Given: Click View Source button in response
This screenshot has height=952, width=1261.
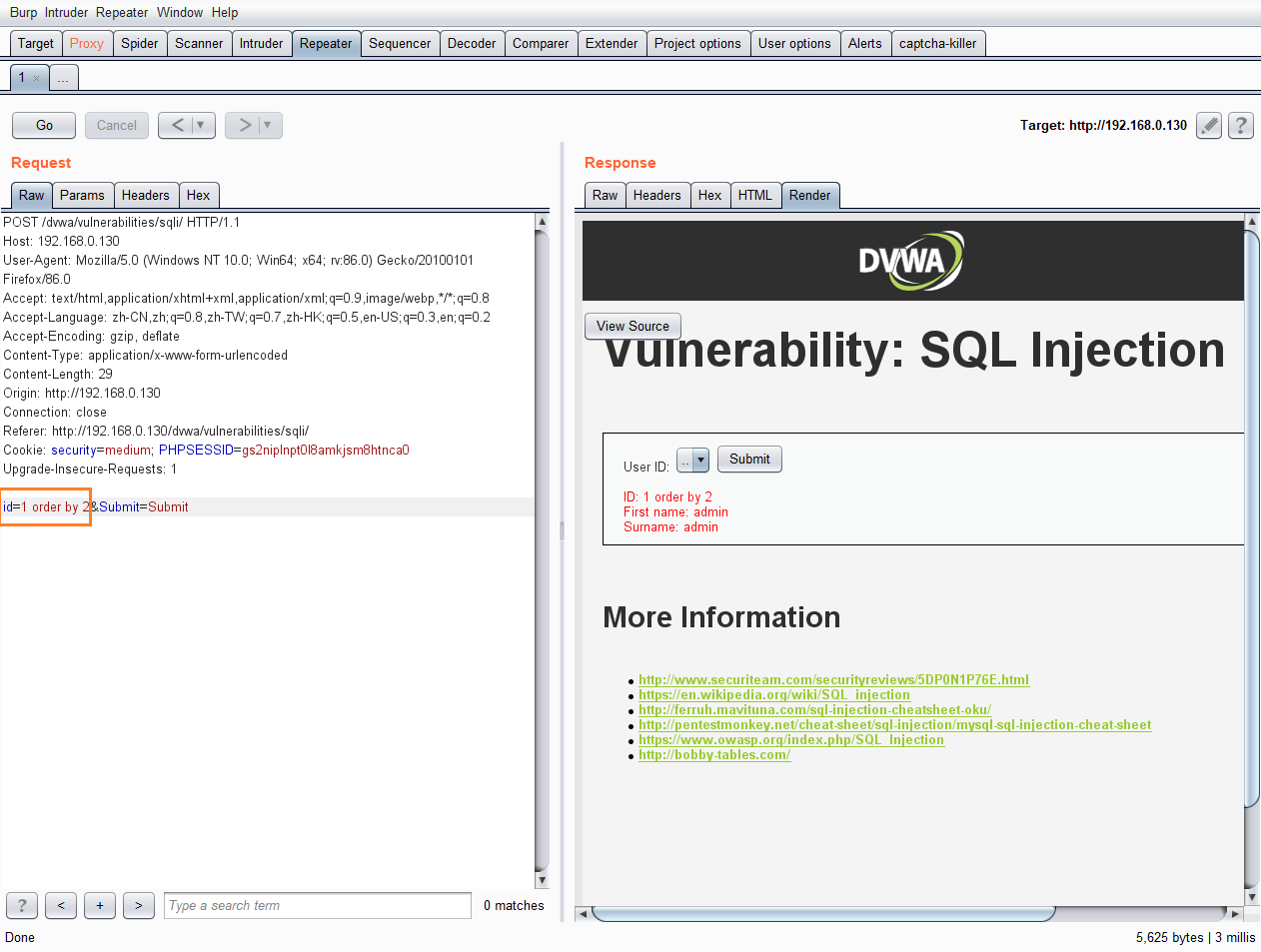Looking at the screenshot, I should (633, 326).
